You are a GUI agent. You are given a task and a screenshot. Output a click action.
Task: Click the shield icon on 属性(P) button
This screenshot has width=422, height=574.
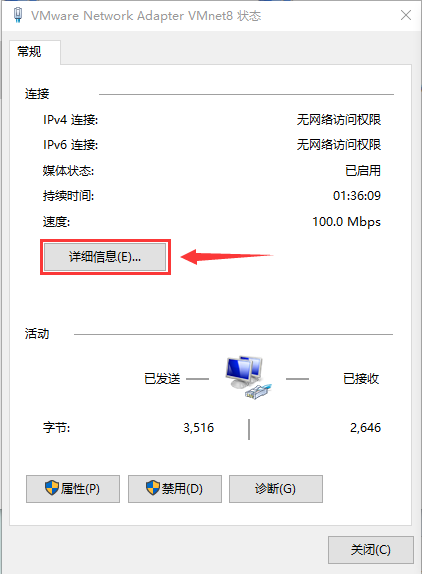point(52,488)
